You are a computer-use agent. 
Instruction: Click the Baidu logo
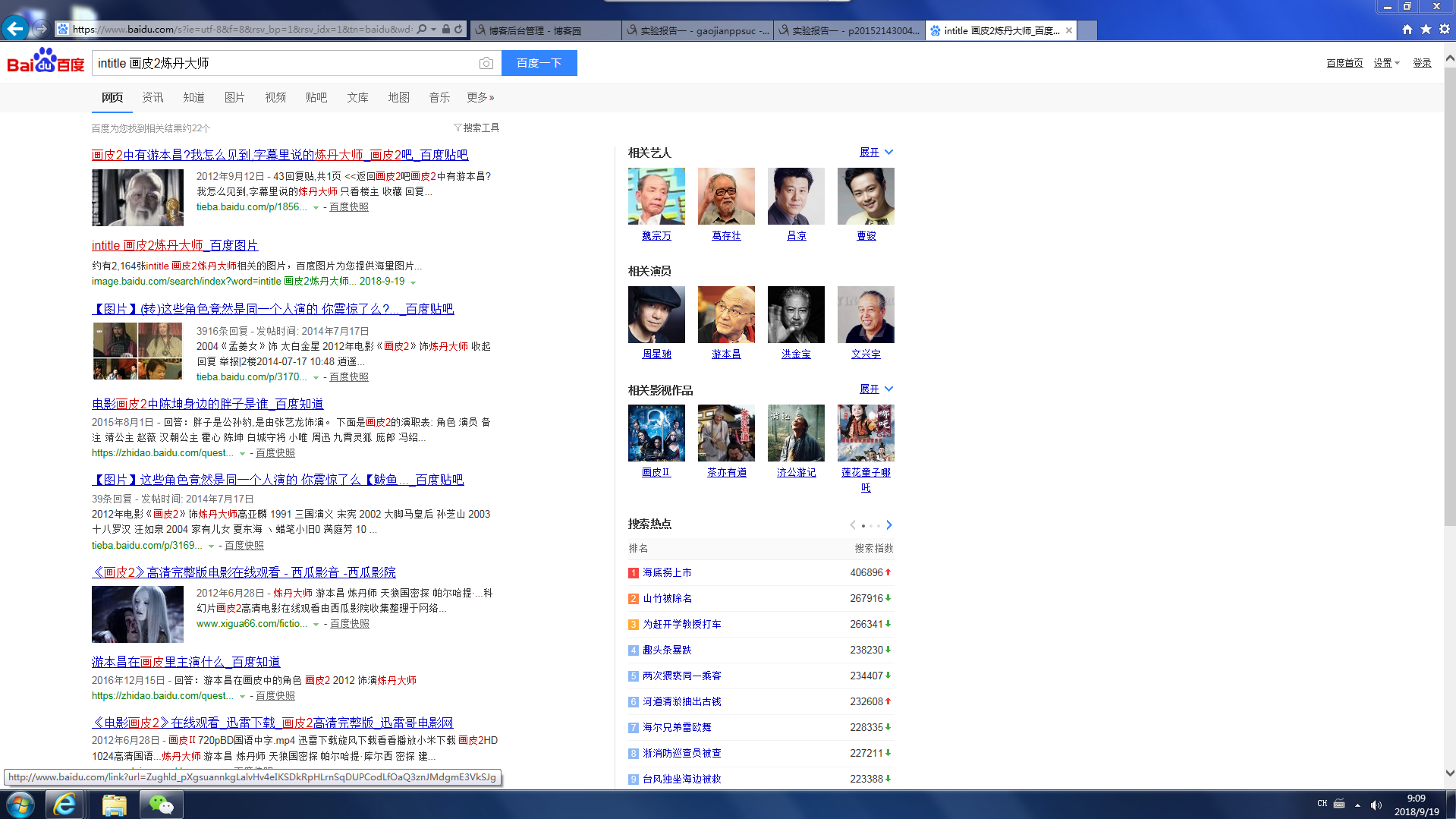click(46, 61)
